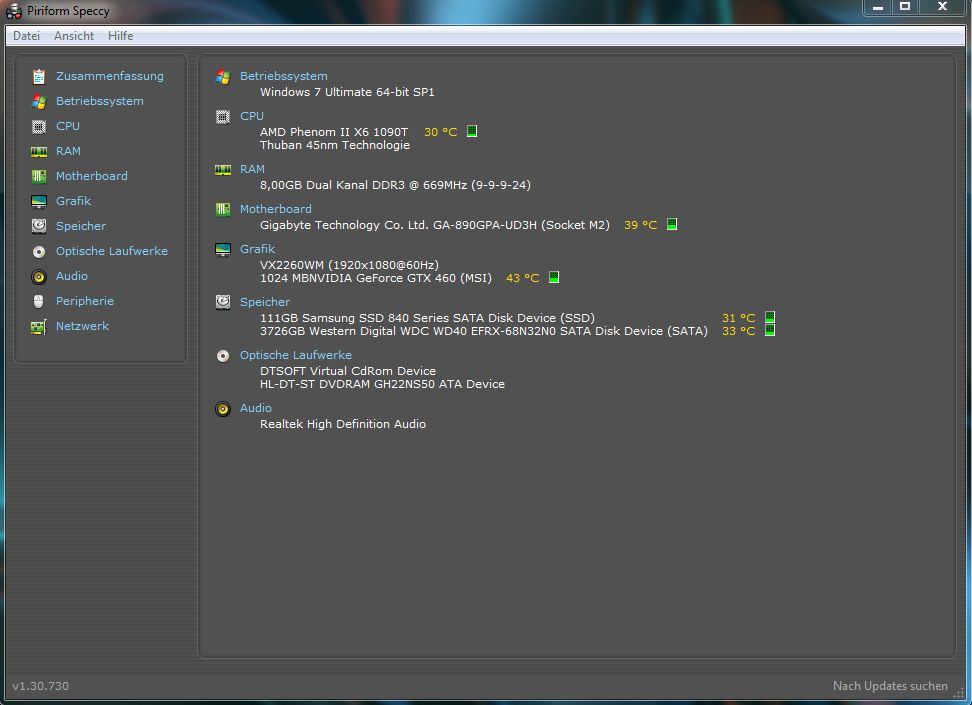Open Optische Laufwerke in the sidebar
The image size is (972, 705).
pos(112,251)
